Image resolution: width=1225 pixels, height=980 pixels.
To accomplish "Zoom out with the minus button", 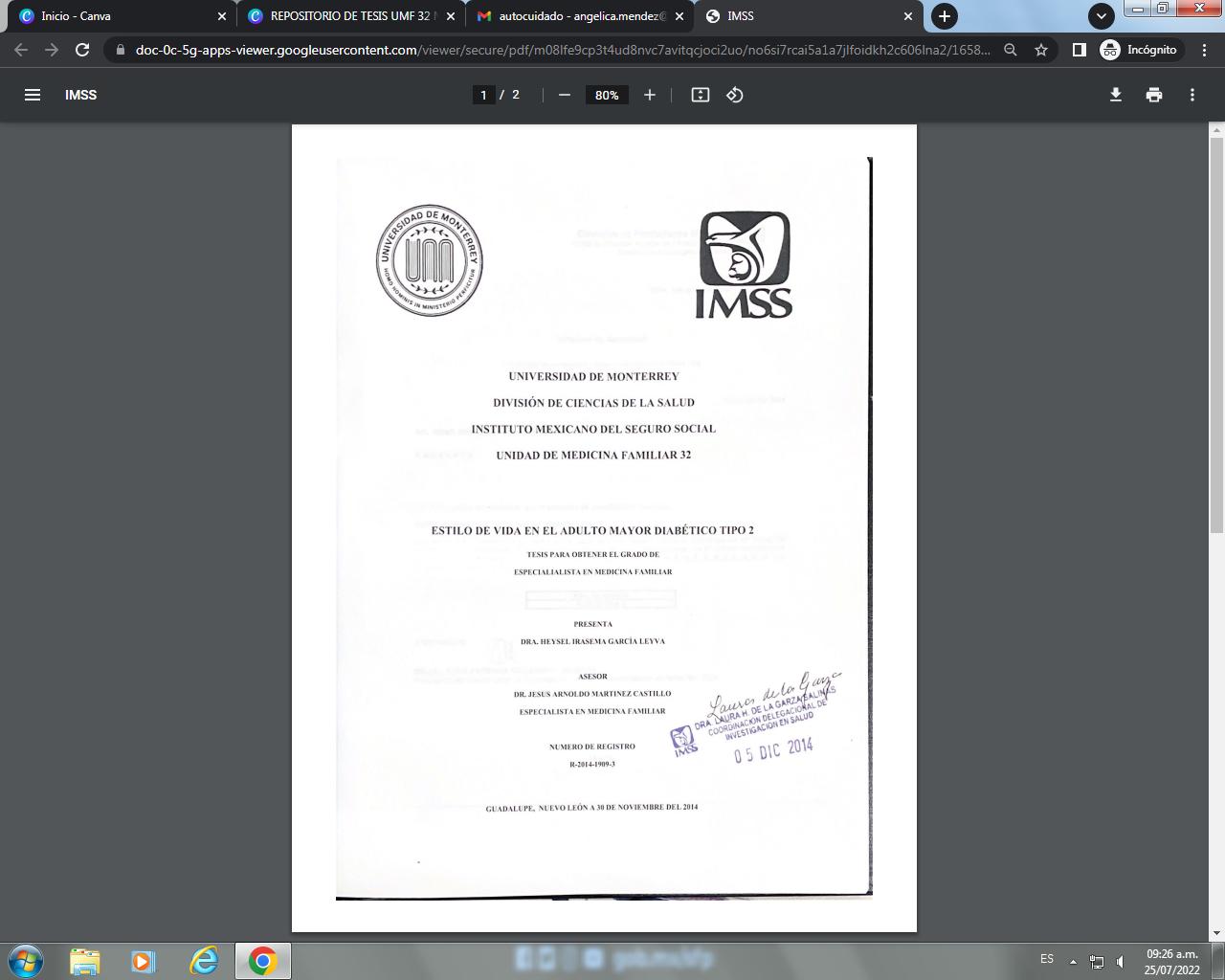I will click(x=565, y=95).
